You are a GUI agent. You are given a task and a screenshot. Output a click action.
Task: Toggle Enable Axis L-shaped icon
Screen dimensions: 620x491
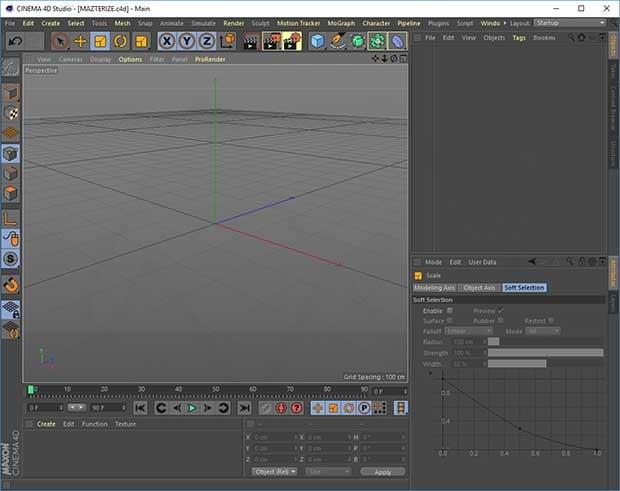click(x=11, y=218)
